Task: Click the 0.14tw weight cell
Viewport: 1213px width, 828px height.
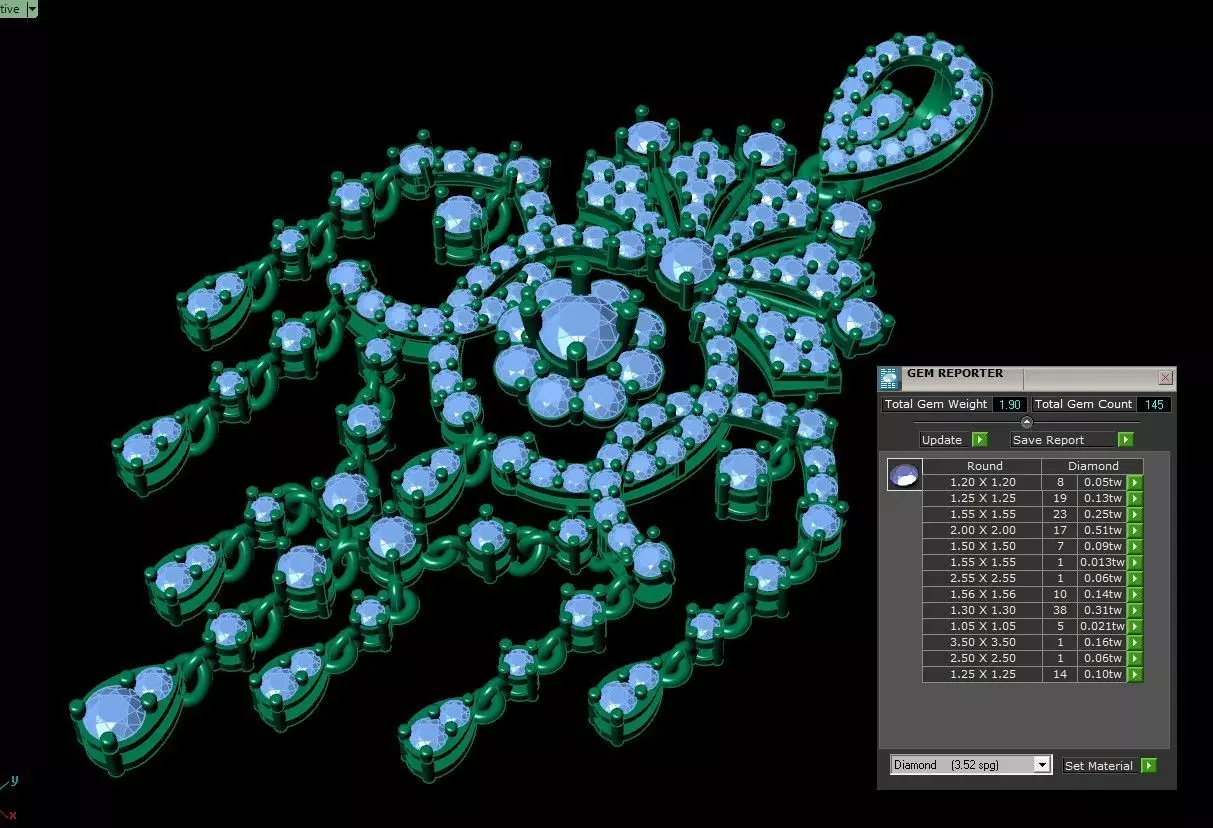Action: pos(1102,594)
